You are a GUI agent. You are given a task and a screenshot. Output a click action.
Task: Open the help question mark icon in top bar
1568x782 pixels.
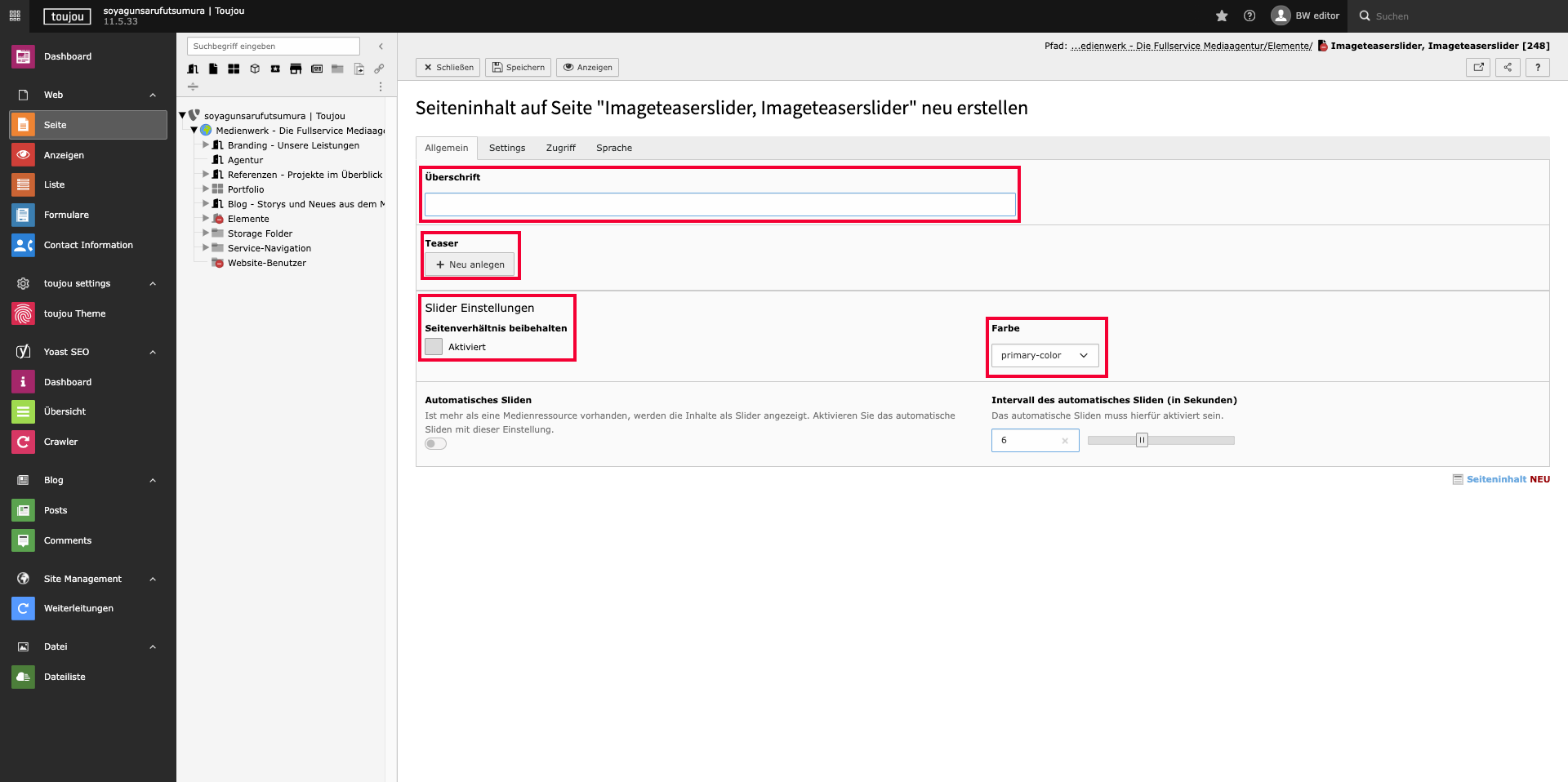1249,16
